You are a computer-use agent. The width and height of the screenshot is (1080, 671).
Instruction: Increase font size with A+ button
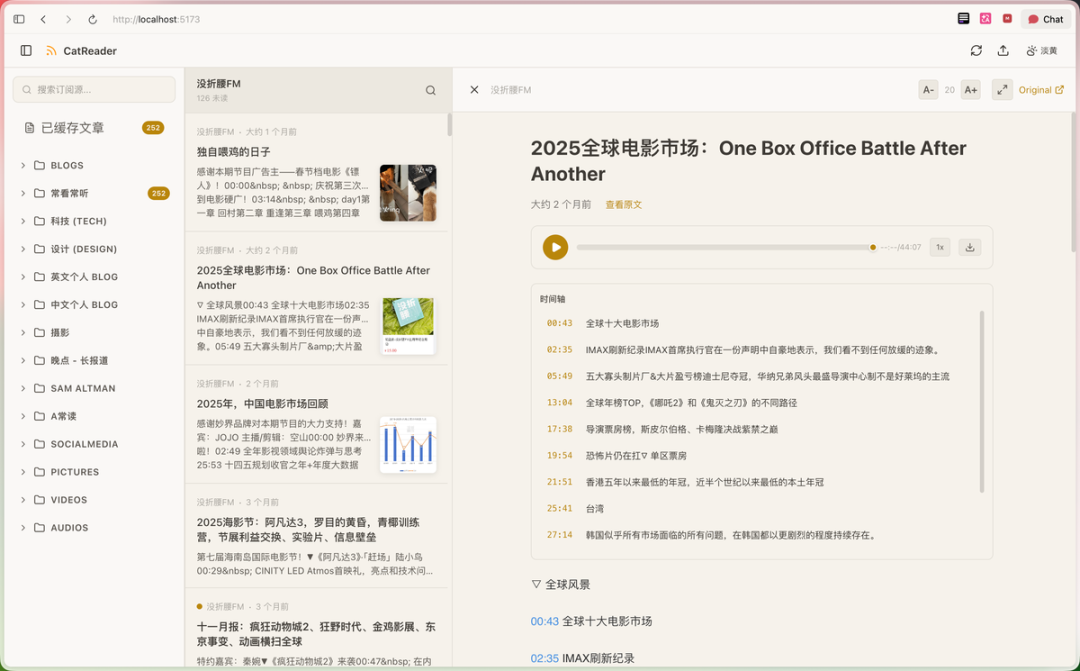[x=970, y=90]
